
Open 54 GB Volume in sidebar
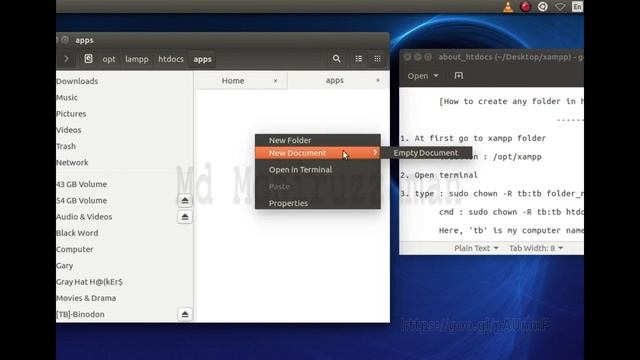pyautogui.click(x=82, y=200)
